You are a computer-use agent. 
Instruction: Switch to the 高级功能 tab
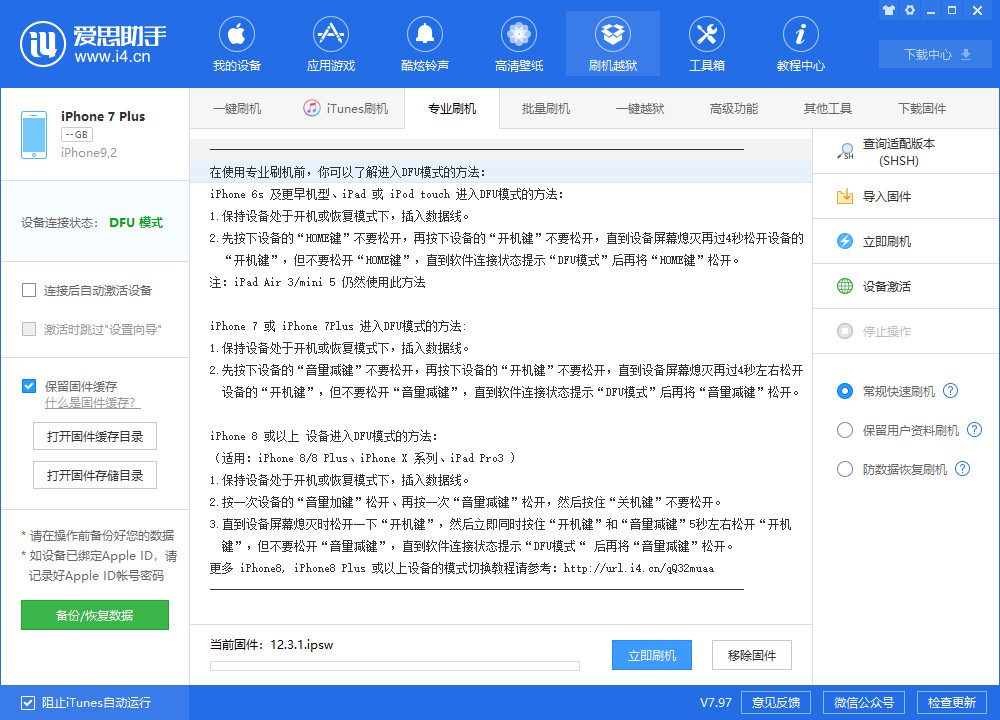[x=734, y=107]
